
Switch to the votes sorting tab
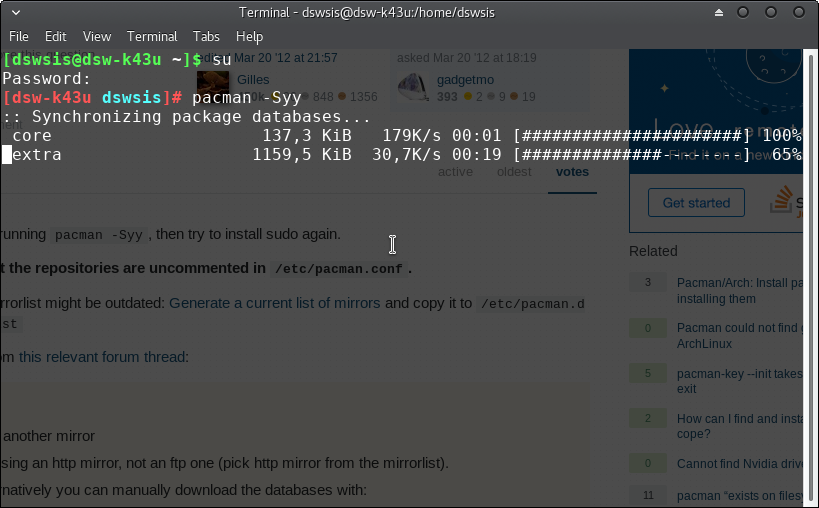tap(572, 172)
